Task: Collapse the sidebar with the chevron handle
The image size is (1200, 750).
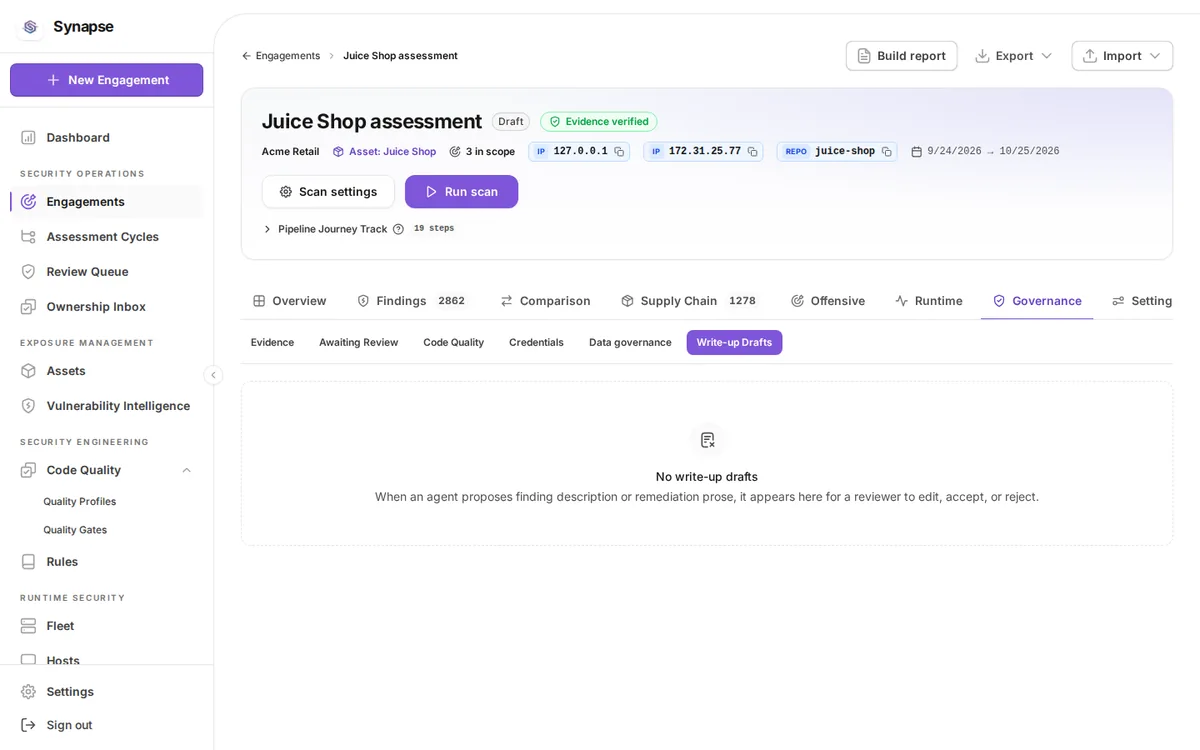Action: point(213,375)
